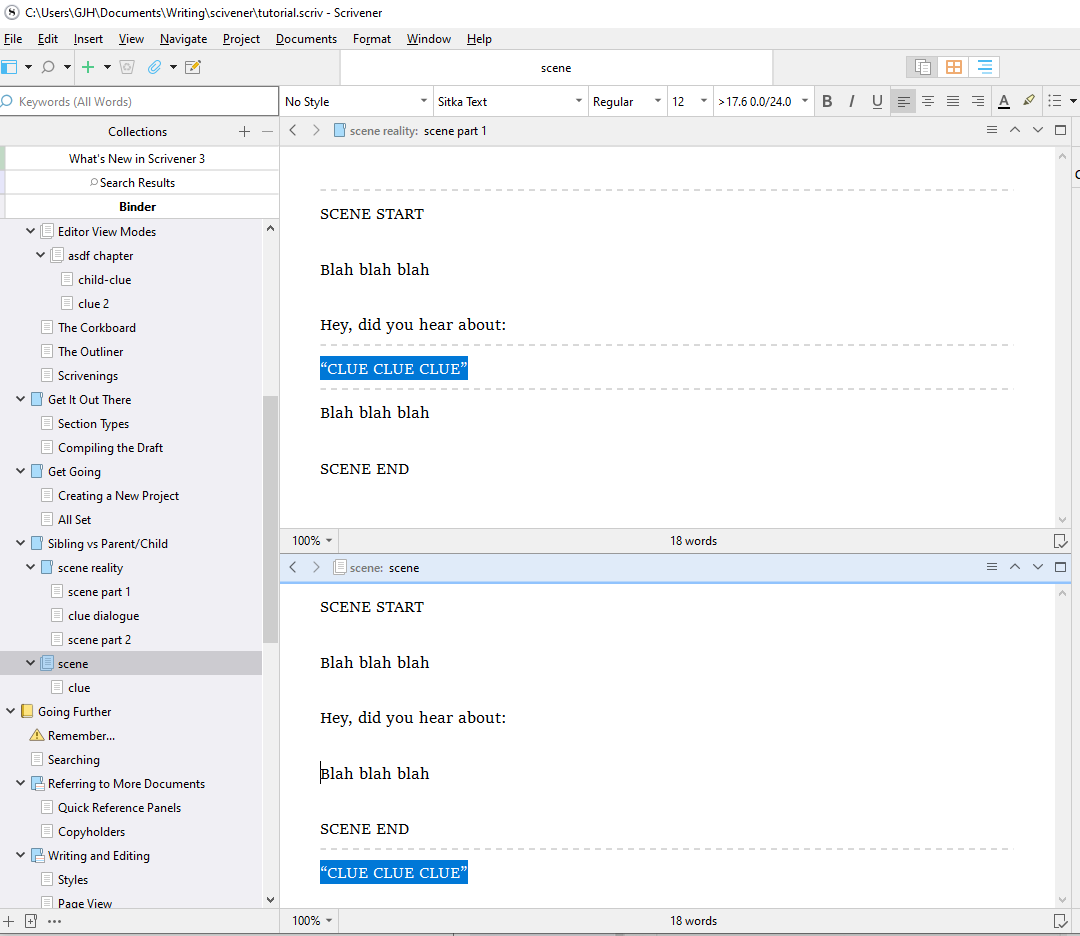Toggle underline formatting
This screenshot has width=1080, height=936.
tap(877, 101)
